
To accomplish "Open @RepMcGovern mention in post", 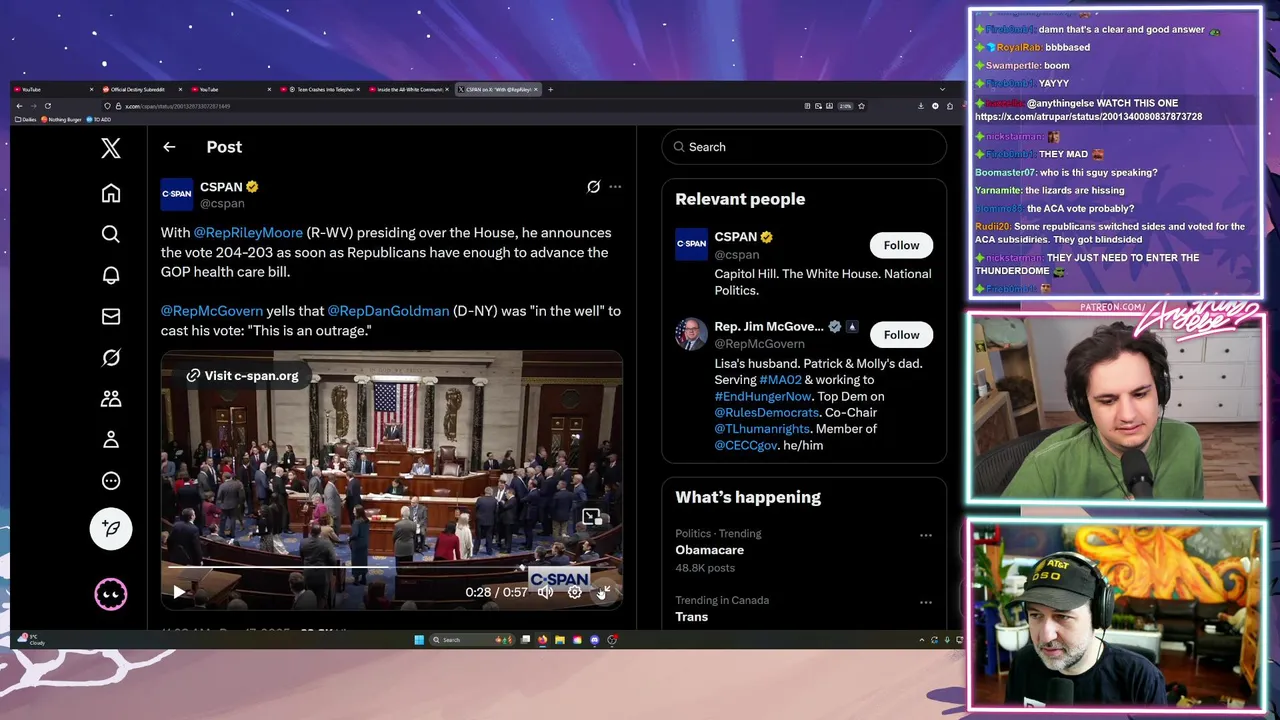I will 212,311.
